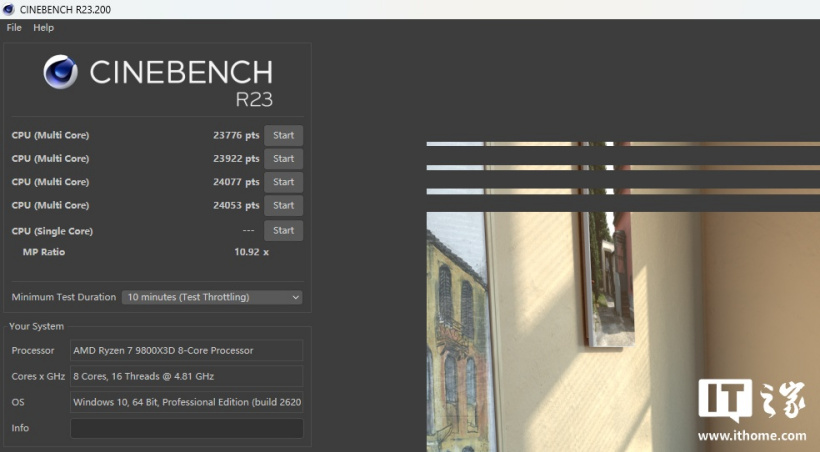The image size is (820, 452).
Task: Click the Minimum Test Duration label
Action: [64, 297]
